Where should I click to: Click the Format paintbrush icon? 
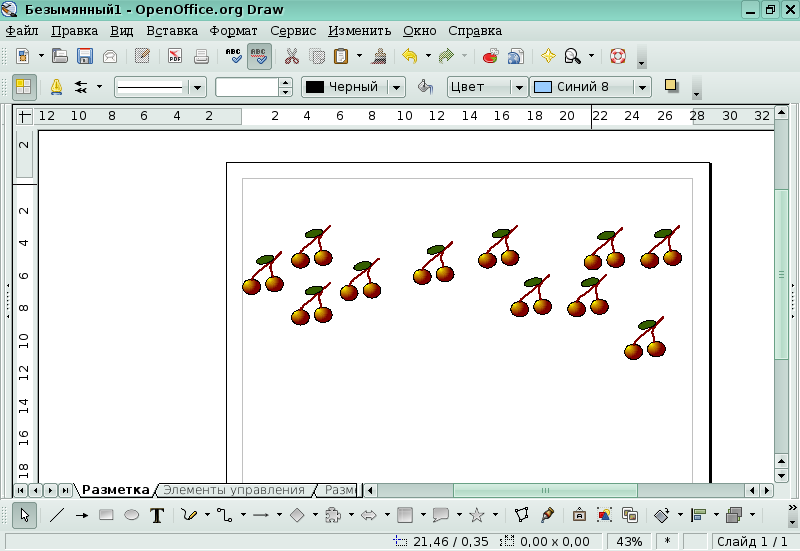[x=379, y=56]
